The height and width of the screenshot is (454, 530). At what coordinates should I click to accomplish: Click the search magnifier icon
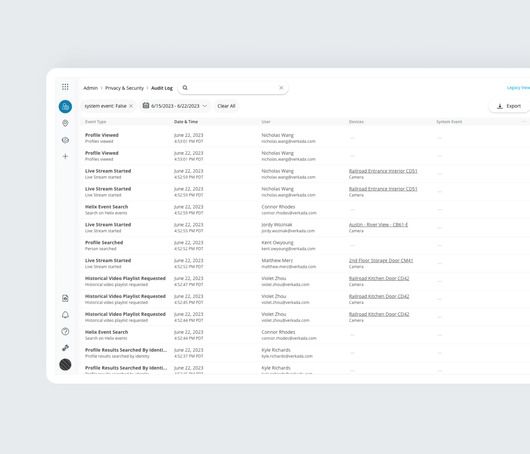pos(185,88)
